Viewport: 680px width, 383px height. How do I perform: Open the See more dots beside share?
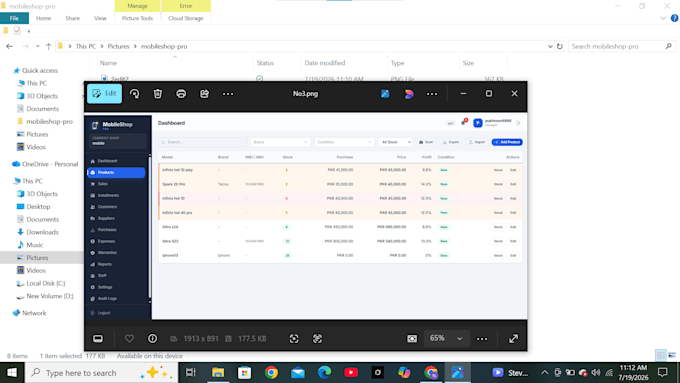tap(228, 94)
